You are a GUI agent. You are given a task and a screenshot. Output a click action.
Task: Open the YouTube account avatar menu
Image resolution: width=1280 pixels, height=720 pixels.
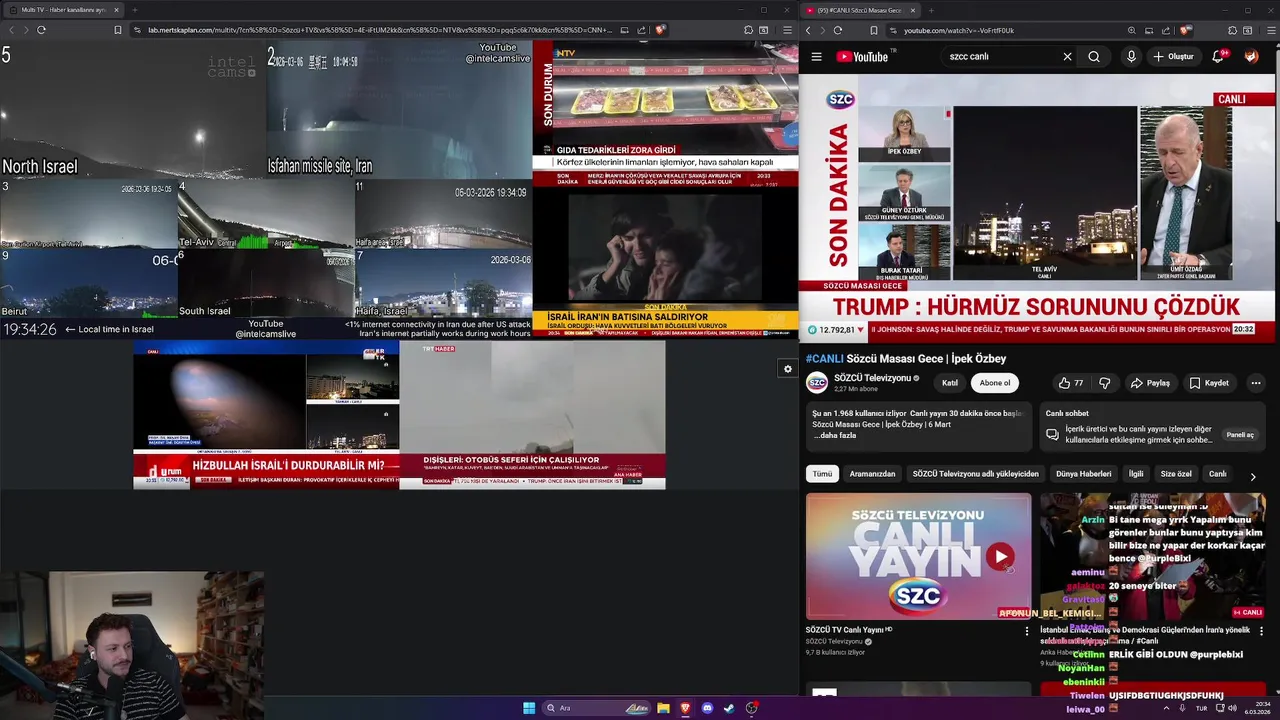point(1251,57)
